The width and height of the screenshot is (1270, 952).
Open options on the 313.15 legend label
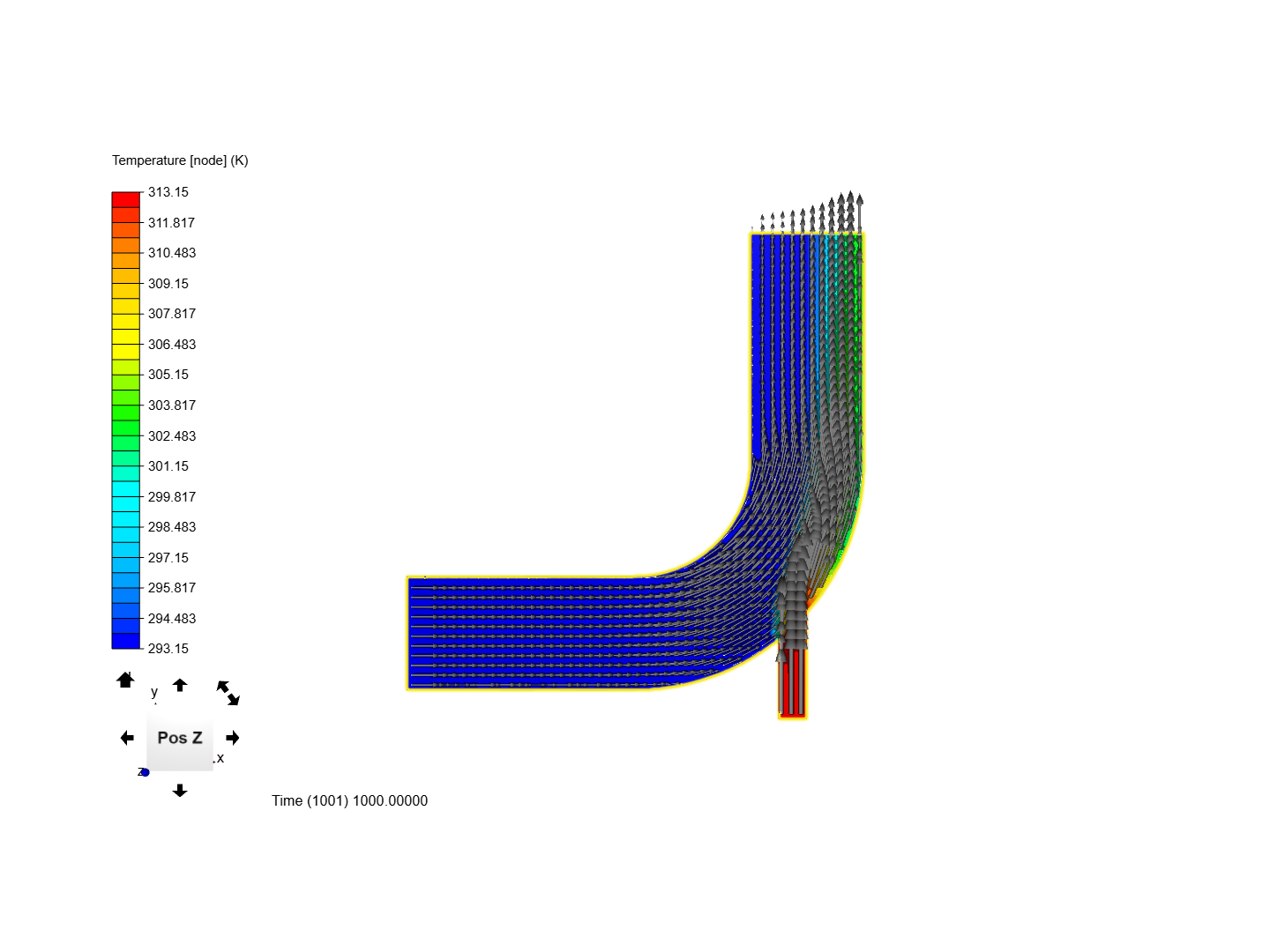(x=167, y=192)
